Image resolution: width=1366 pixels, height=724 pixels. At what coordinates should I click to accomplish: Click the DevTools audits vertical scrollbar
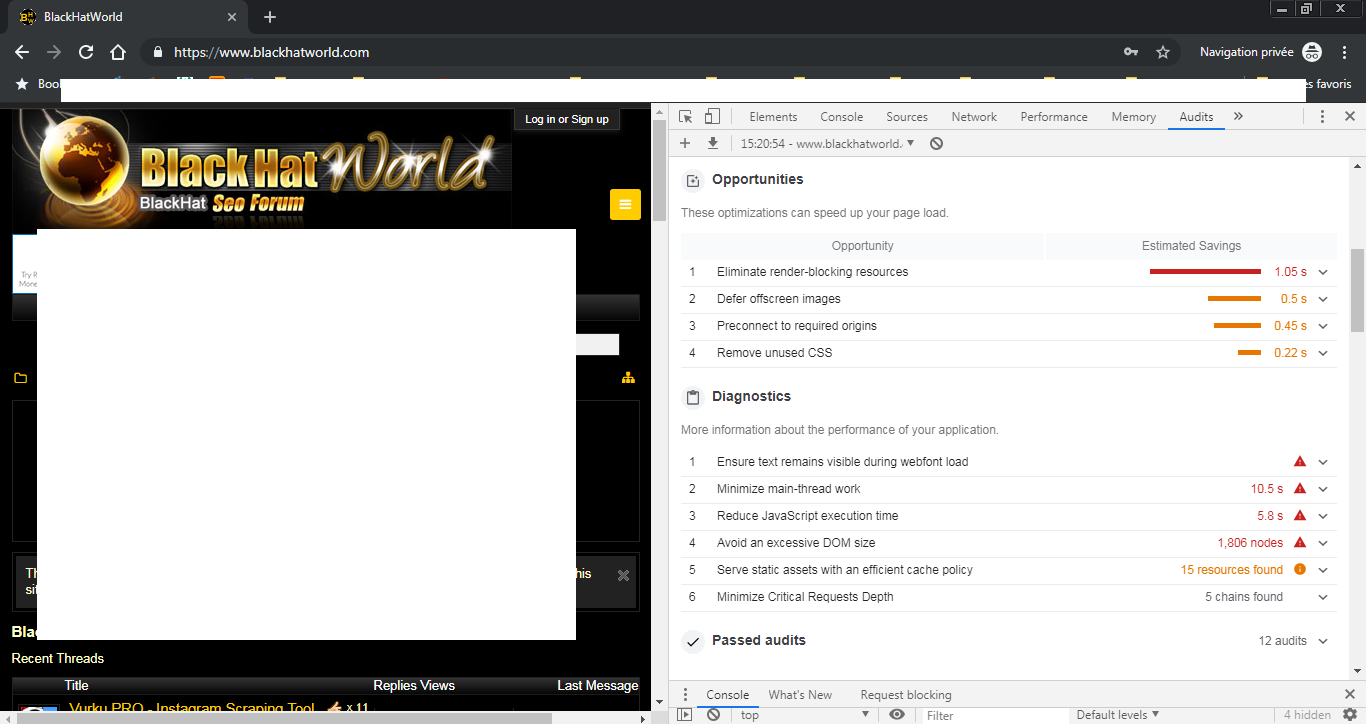click(x=1357, y=290)
